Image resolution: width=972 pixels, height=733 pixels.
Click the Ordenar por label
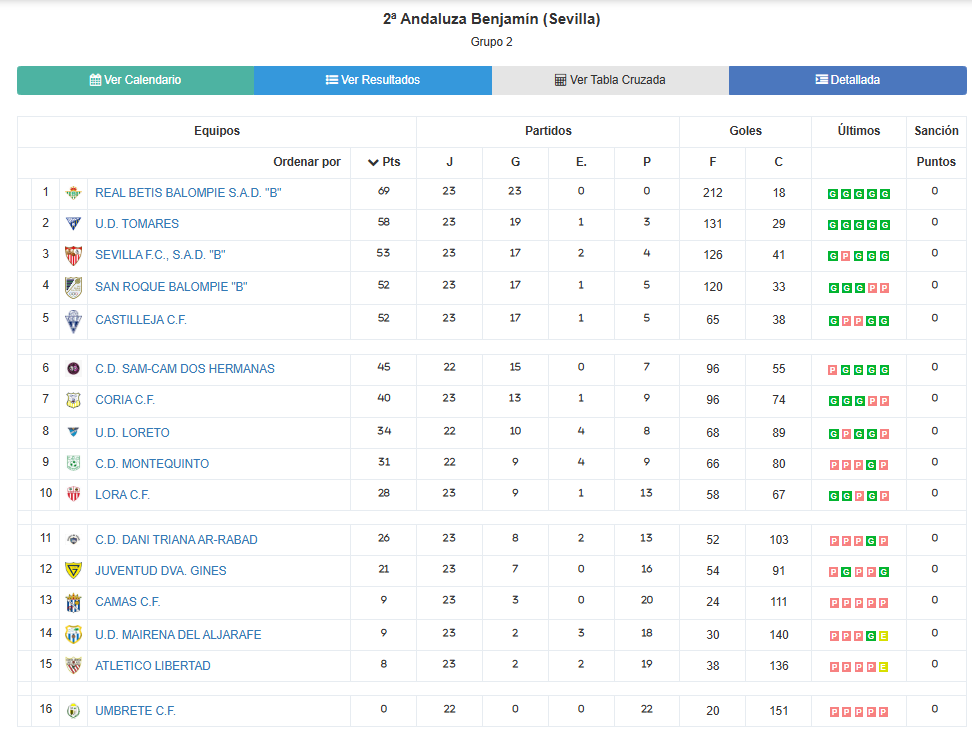point(307,162)
